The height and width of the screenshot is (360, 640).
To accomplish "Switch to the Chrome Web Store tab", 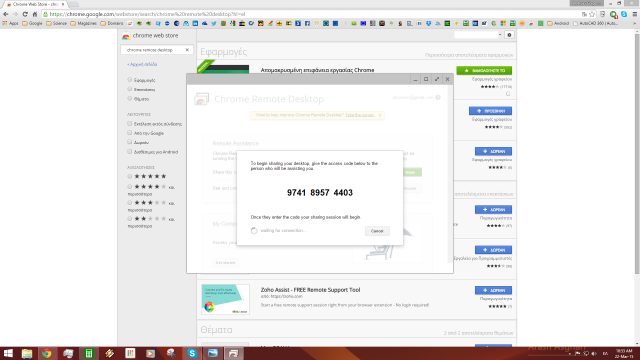I will pos(35,4).
